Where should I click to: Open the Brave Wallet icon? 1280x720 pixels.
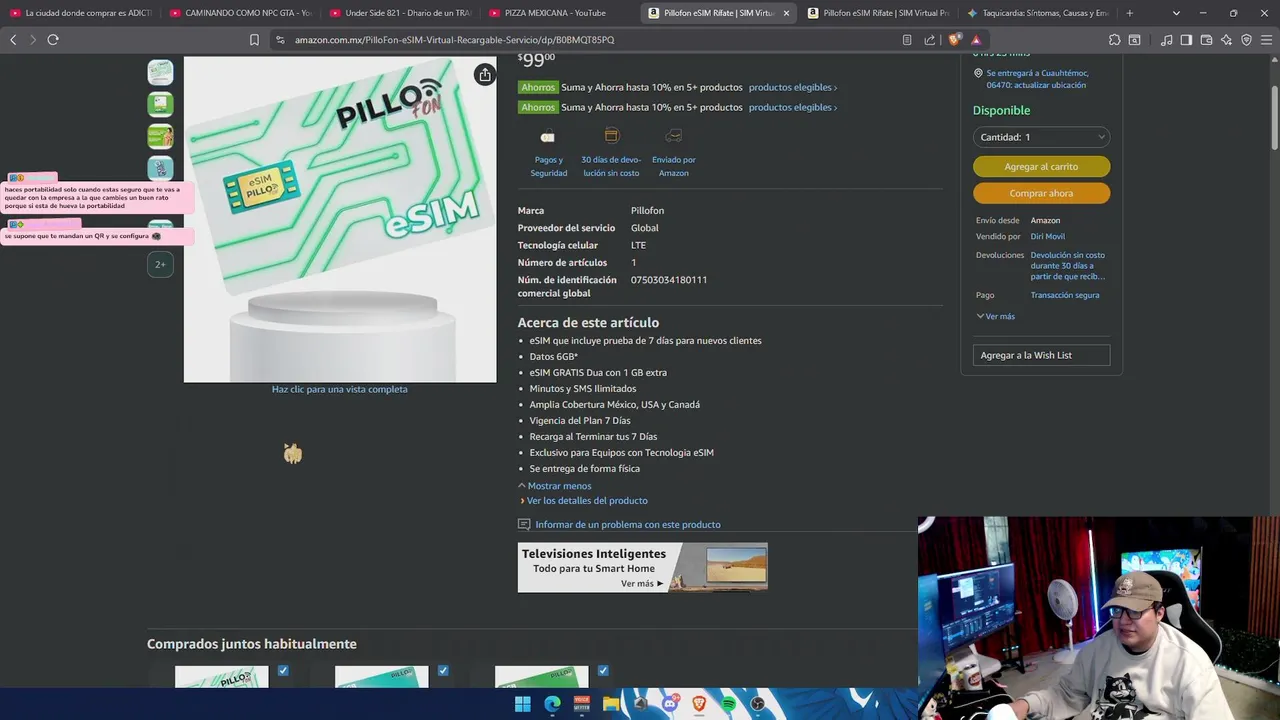coord(1206,40)
